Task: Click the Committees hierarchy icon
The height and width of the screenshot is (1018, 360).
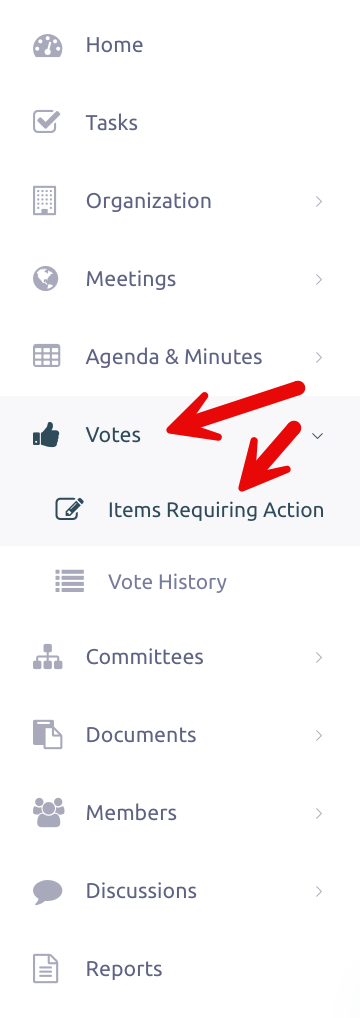Action: point(47,657)
